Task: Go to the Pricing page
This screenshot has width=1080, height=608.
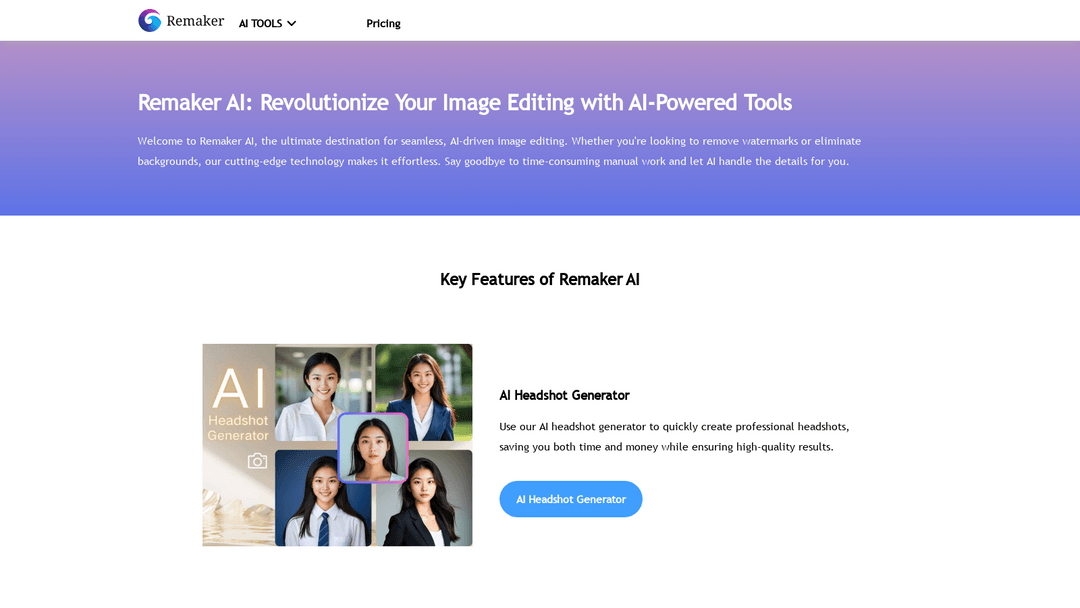Action: [383, 23]
